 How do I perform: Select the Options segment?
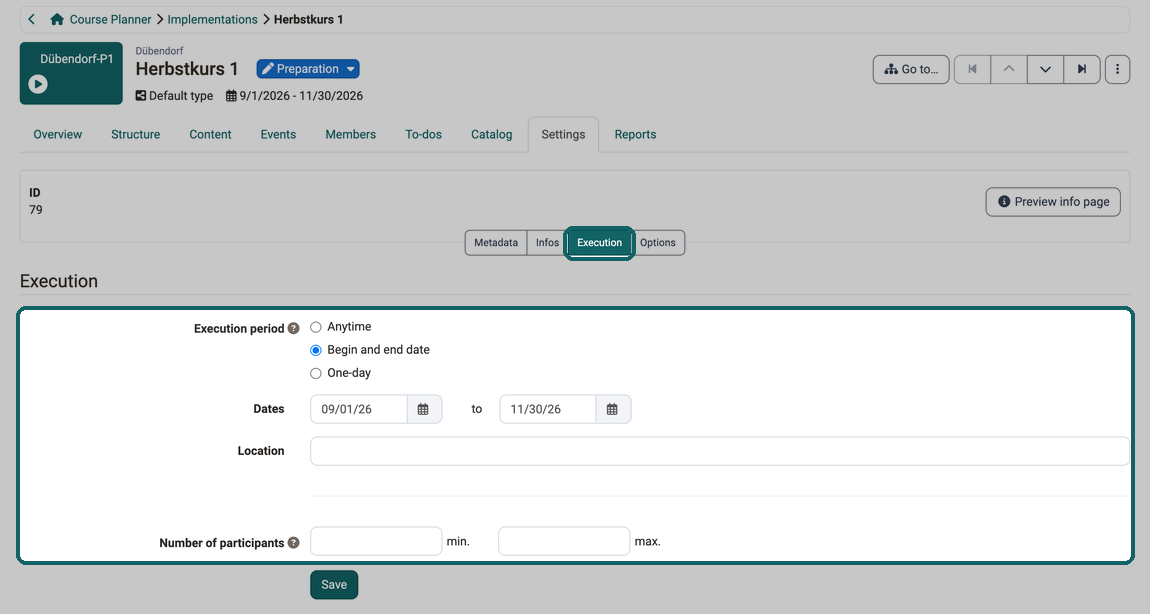(658, 243)
